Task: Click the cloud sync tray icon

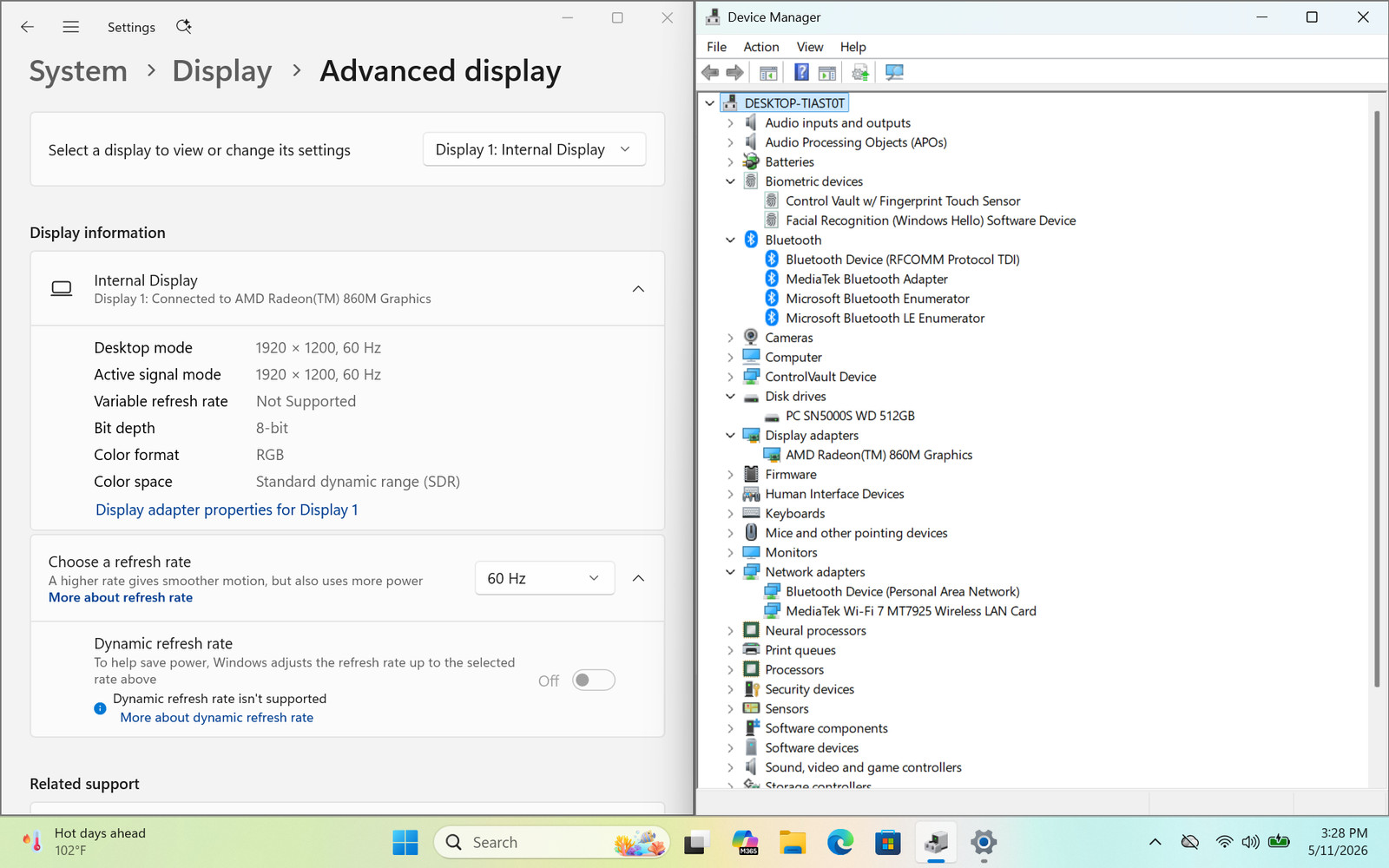Action: (1190, 842)
